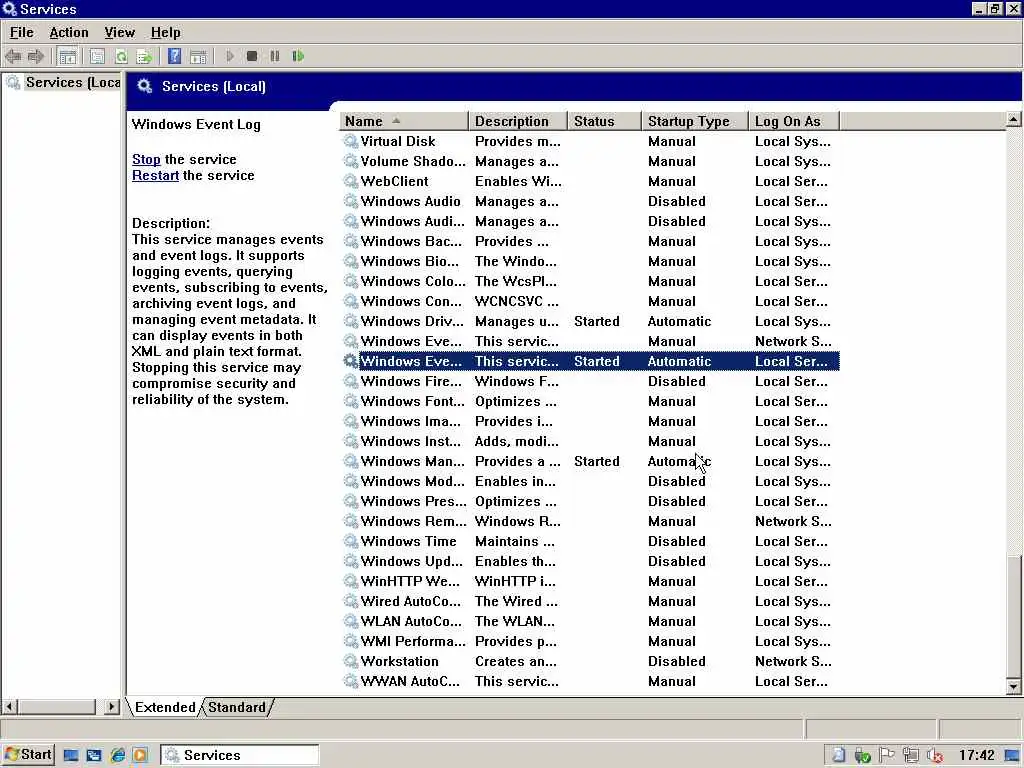
Task: Click the Services taskbar button
Action: coord(240,755)
